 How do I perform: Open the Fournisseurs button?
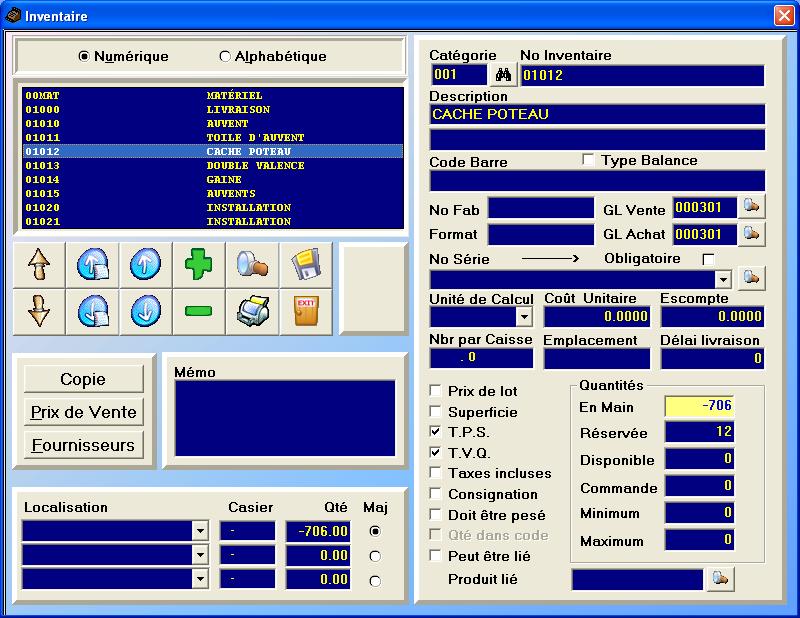84,445
